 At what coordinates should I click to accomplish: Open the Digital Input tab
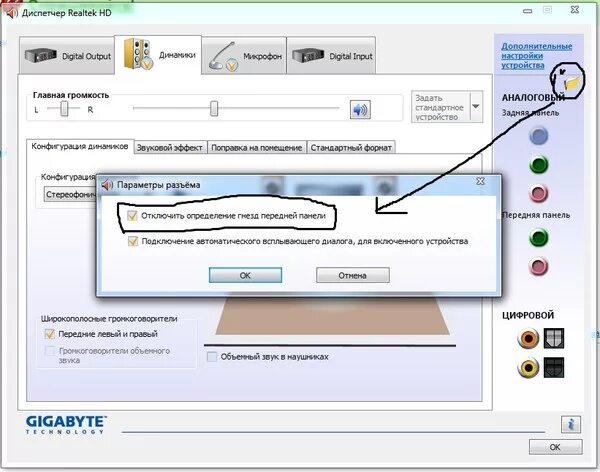[331, 56]
